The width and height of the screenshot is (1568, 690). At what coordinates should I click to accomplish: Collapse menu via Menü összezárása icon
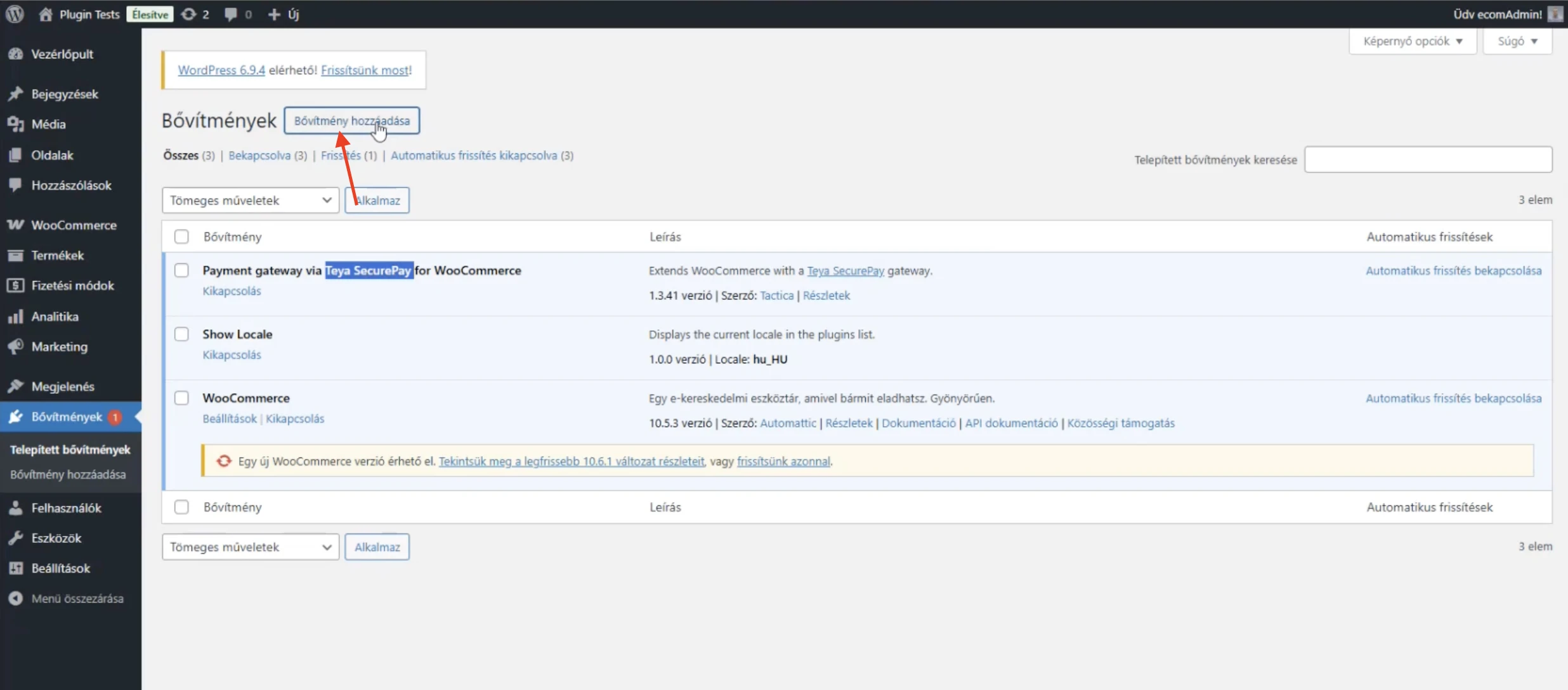click(16, 598)
